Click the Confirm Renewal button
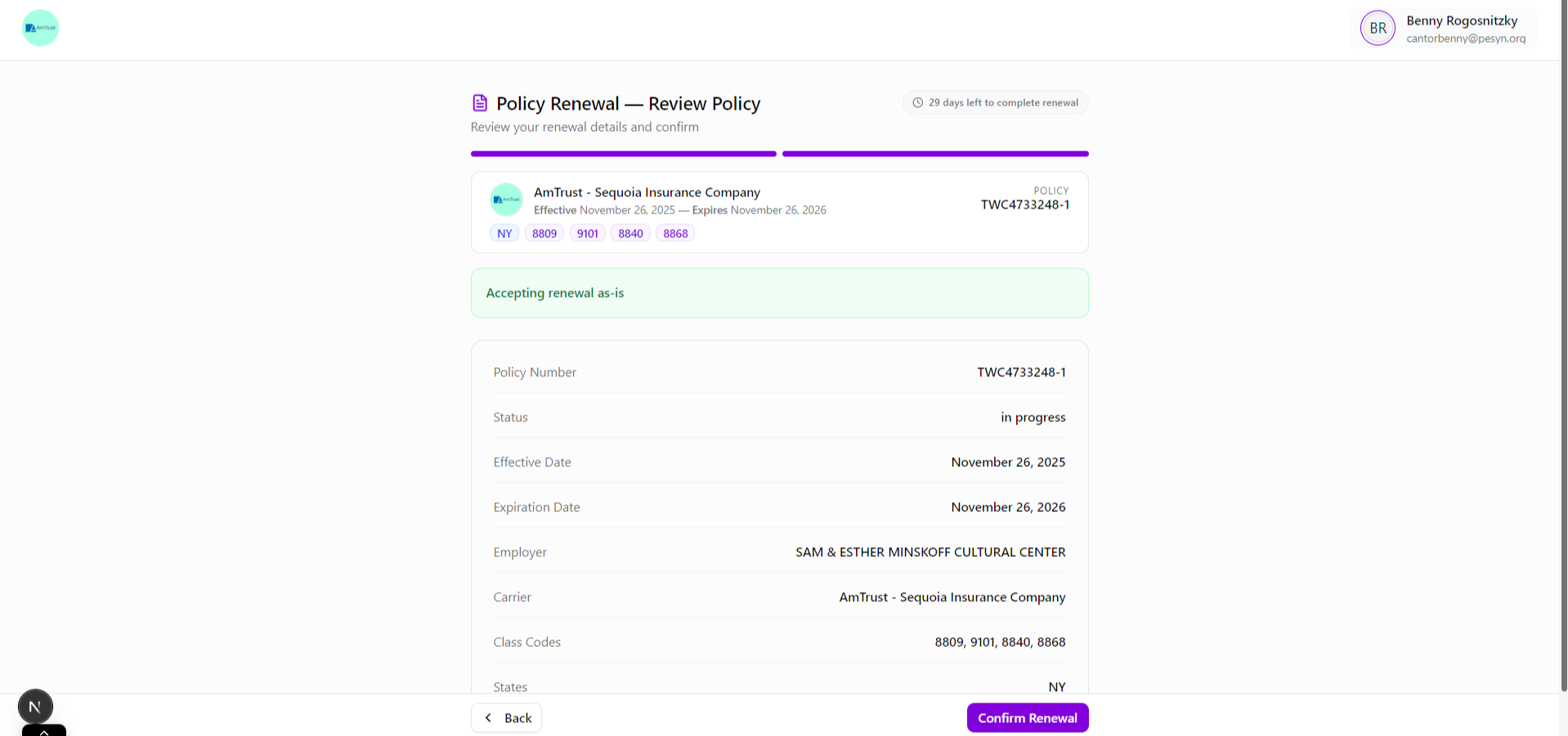Screen dimensions: 1568x736 pos(1027,717)
